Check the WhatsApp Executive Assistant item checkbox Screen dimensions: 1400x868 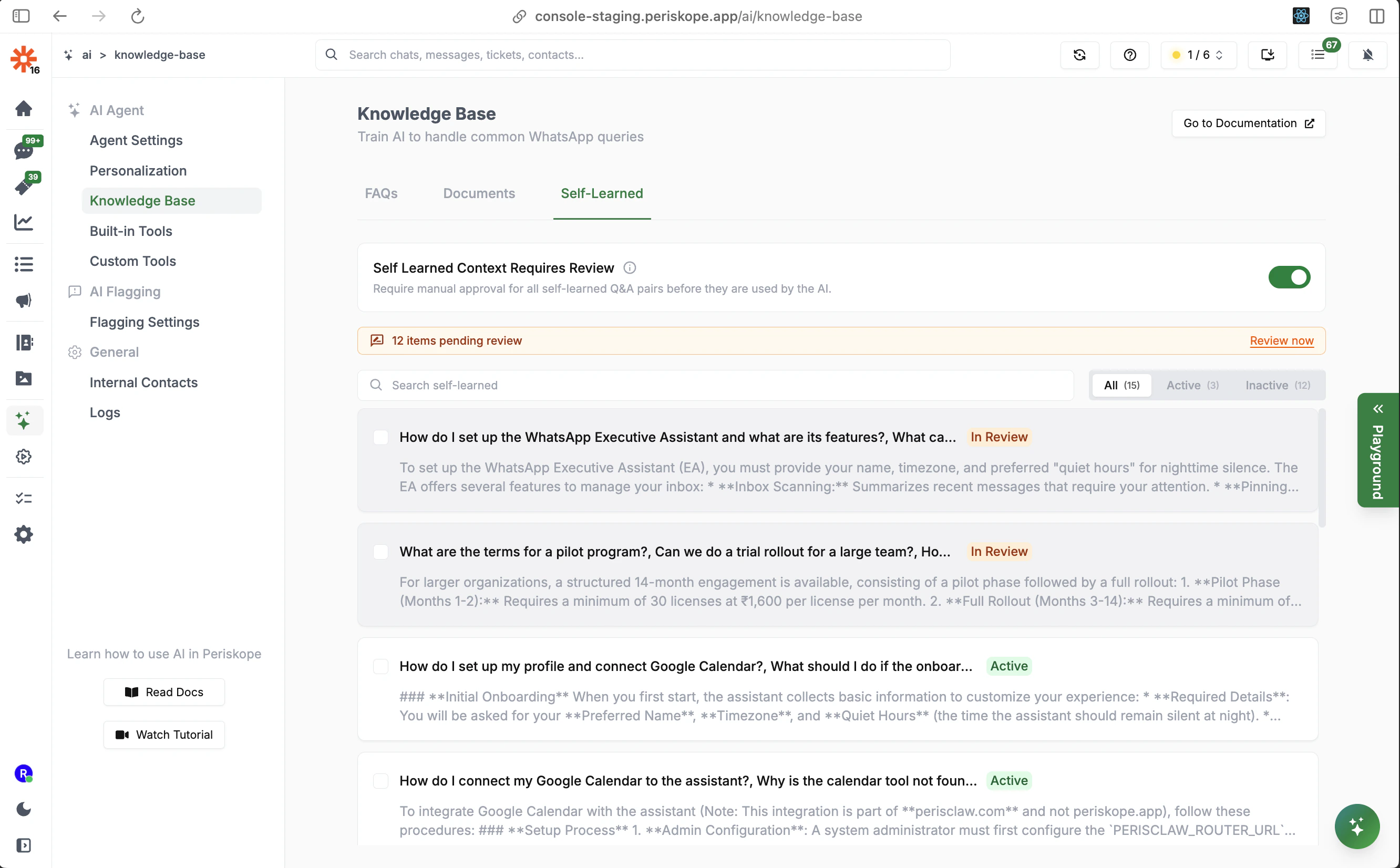[x=380, y=438]
